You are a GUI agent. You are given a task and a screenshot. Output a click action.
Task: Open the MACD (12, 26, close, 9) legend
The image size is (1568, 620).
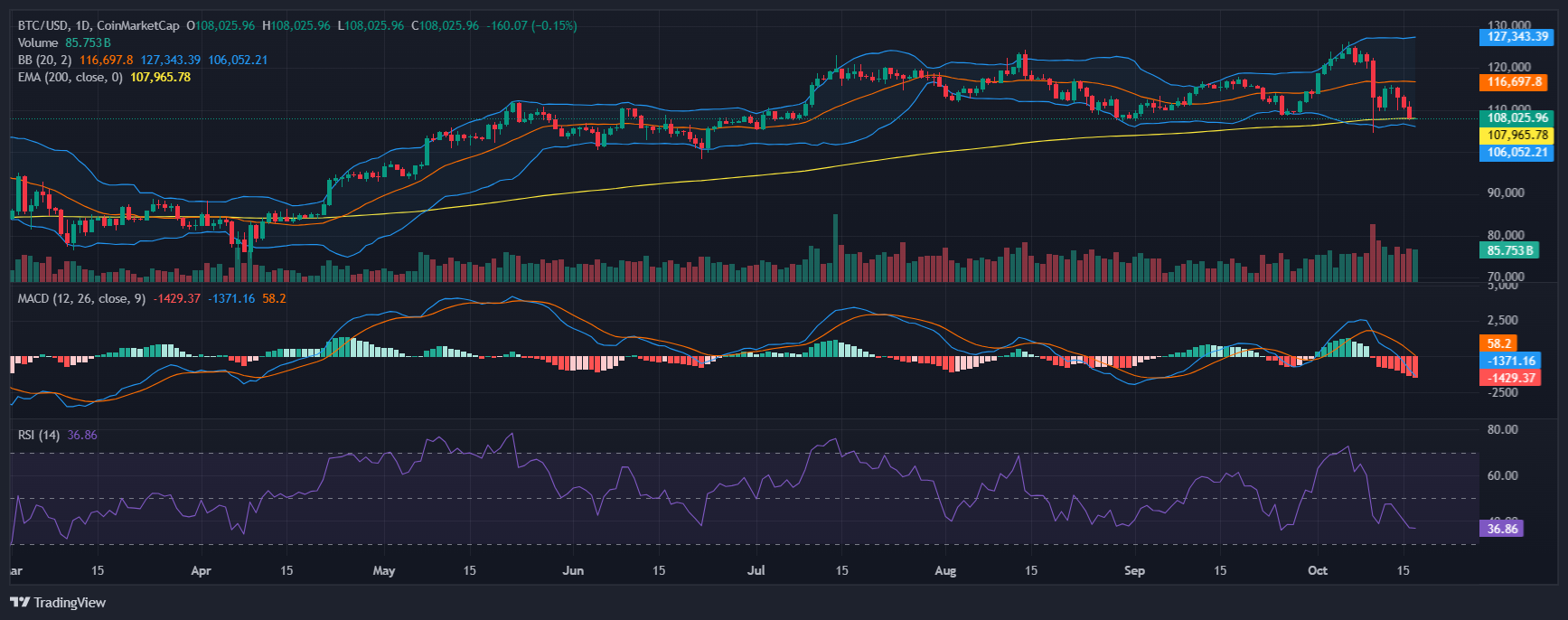click(x=81, y=298)
